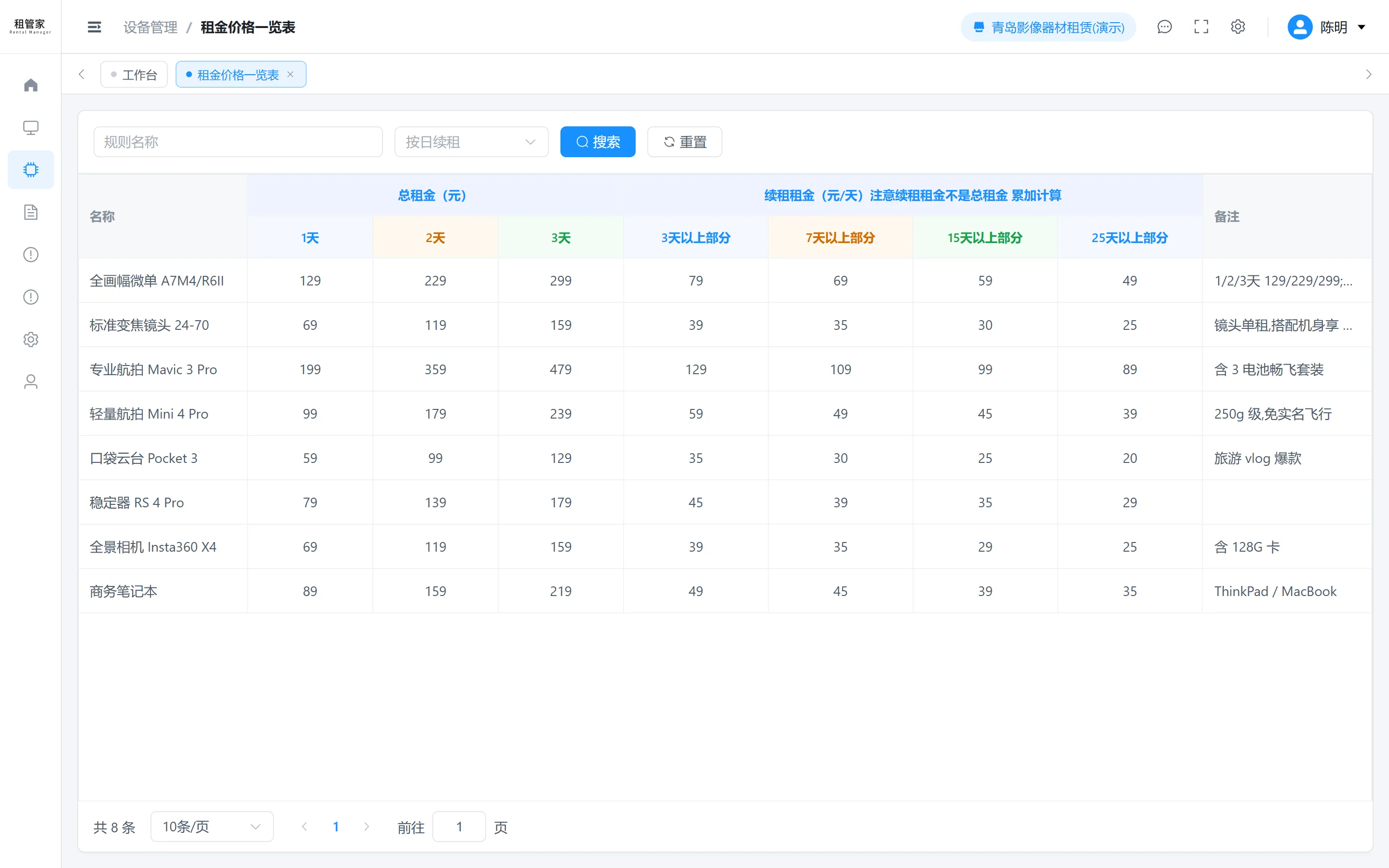Click the tabs right arrow
Screen dimensions: 1389x868
tap(1368, 75)
